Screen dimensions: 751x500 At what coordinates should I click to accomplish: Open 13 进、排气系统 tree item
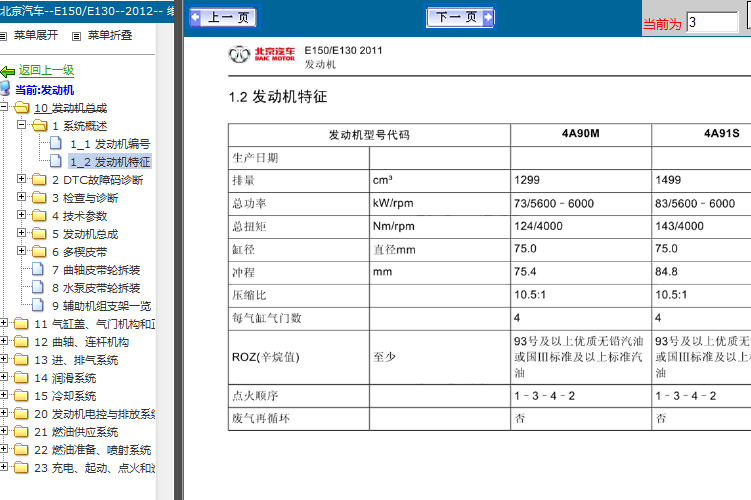click(76, 361)
